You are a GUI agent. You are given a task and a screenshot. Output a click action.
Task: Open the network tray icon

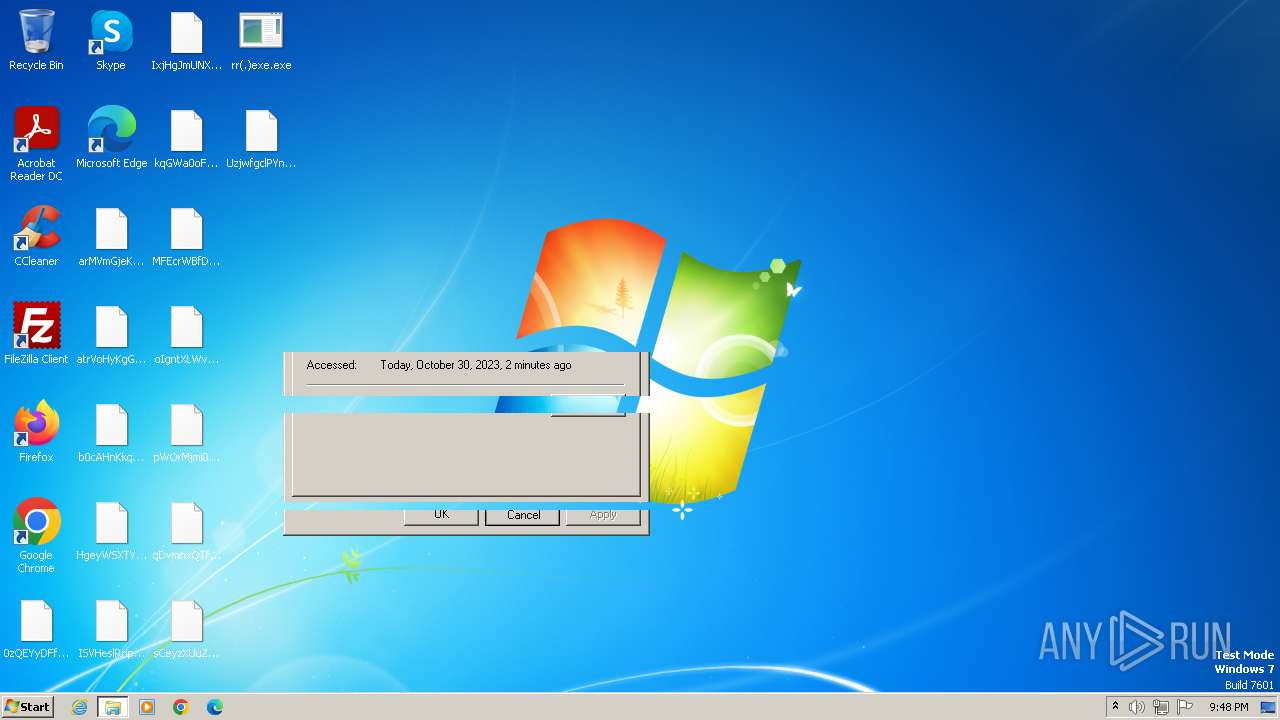coord(1161,707)
